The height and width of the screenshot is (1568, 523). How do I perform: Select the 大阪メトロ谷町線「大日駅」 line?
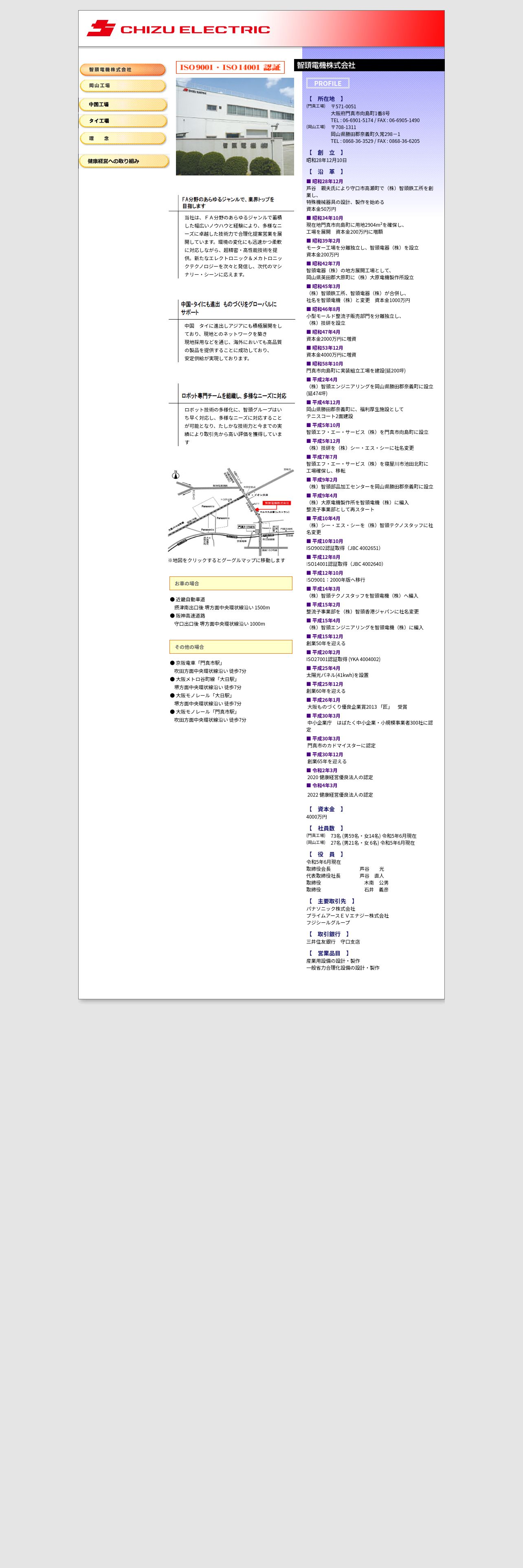pyautogui.click(x=203, y=679)
